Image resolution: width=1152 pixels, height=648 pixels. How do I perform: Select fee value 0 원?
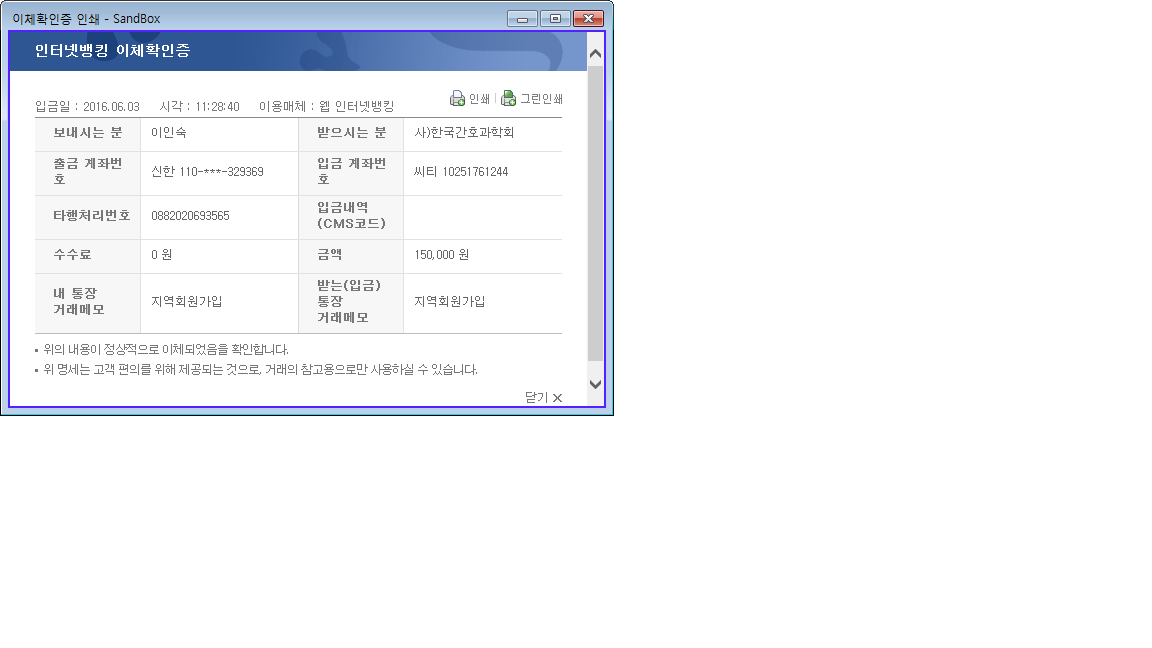[162, 254]
